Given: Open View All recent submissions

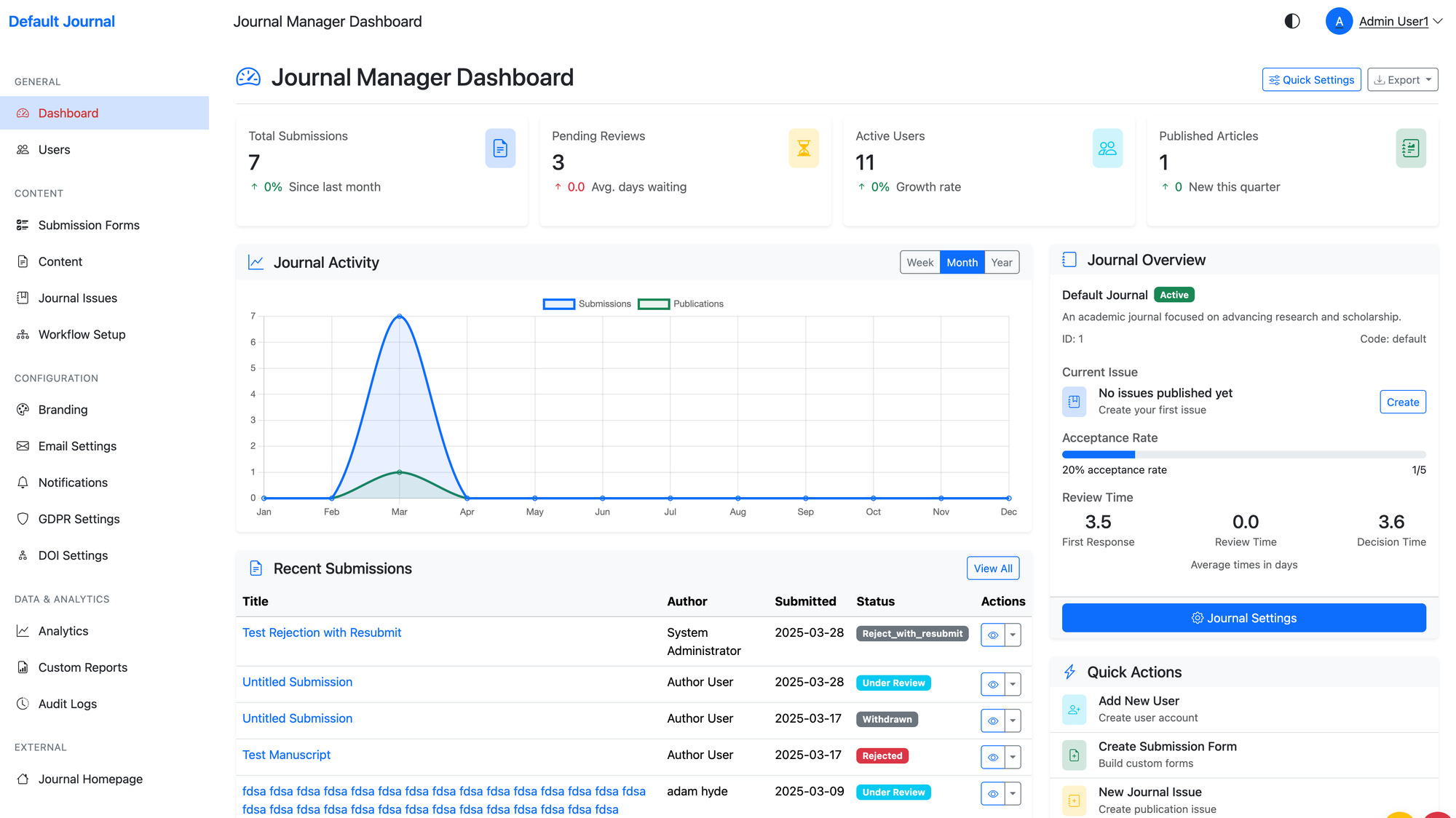Looking at the screenshot, I should [992, 568].
